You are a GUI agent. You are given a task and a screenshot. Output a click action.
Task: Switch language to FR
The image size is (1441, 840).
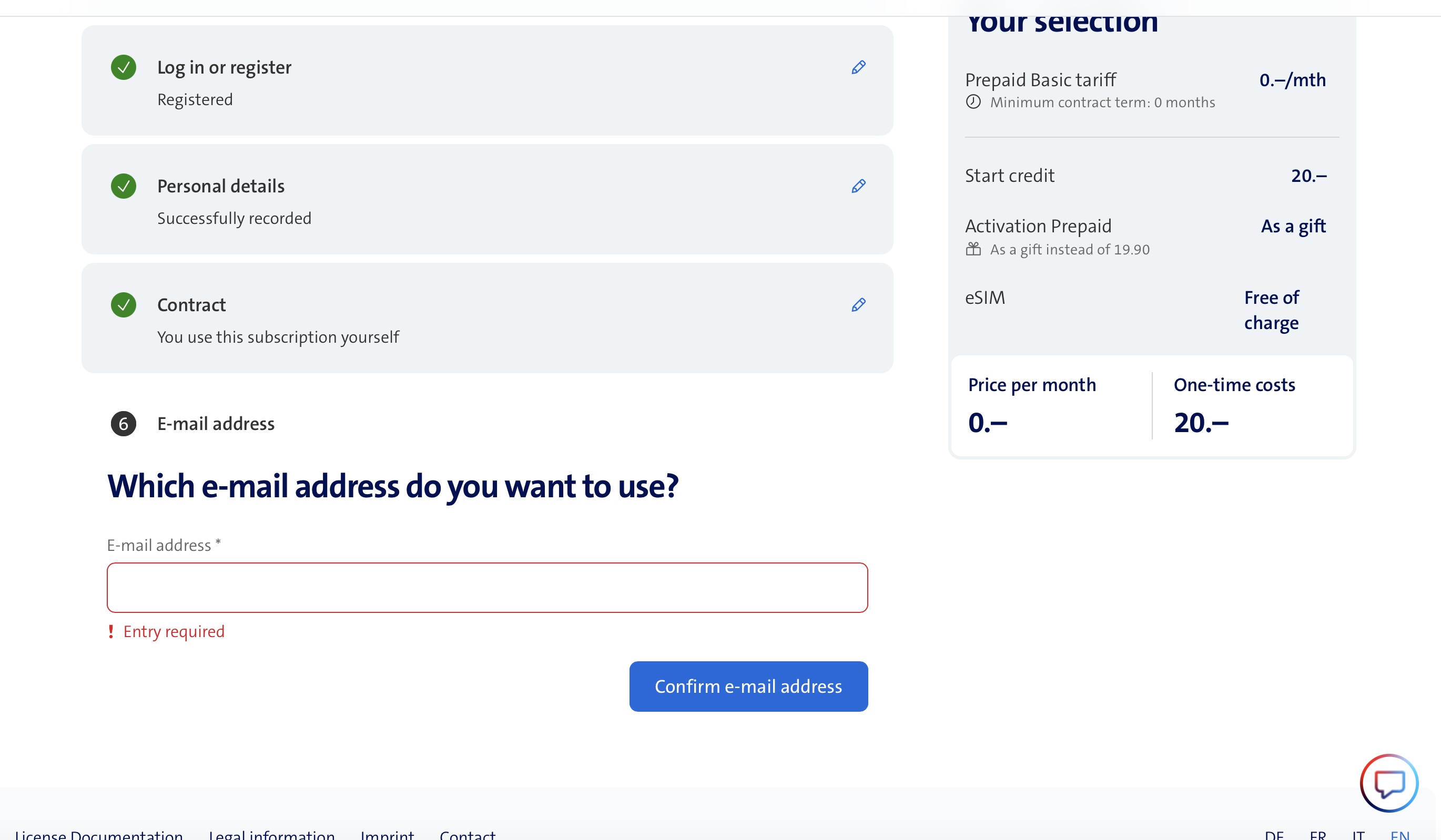[1318, 835]
